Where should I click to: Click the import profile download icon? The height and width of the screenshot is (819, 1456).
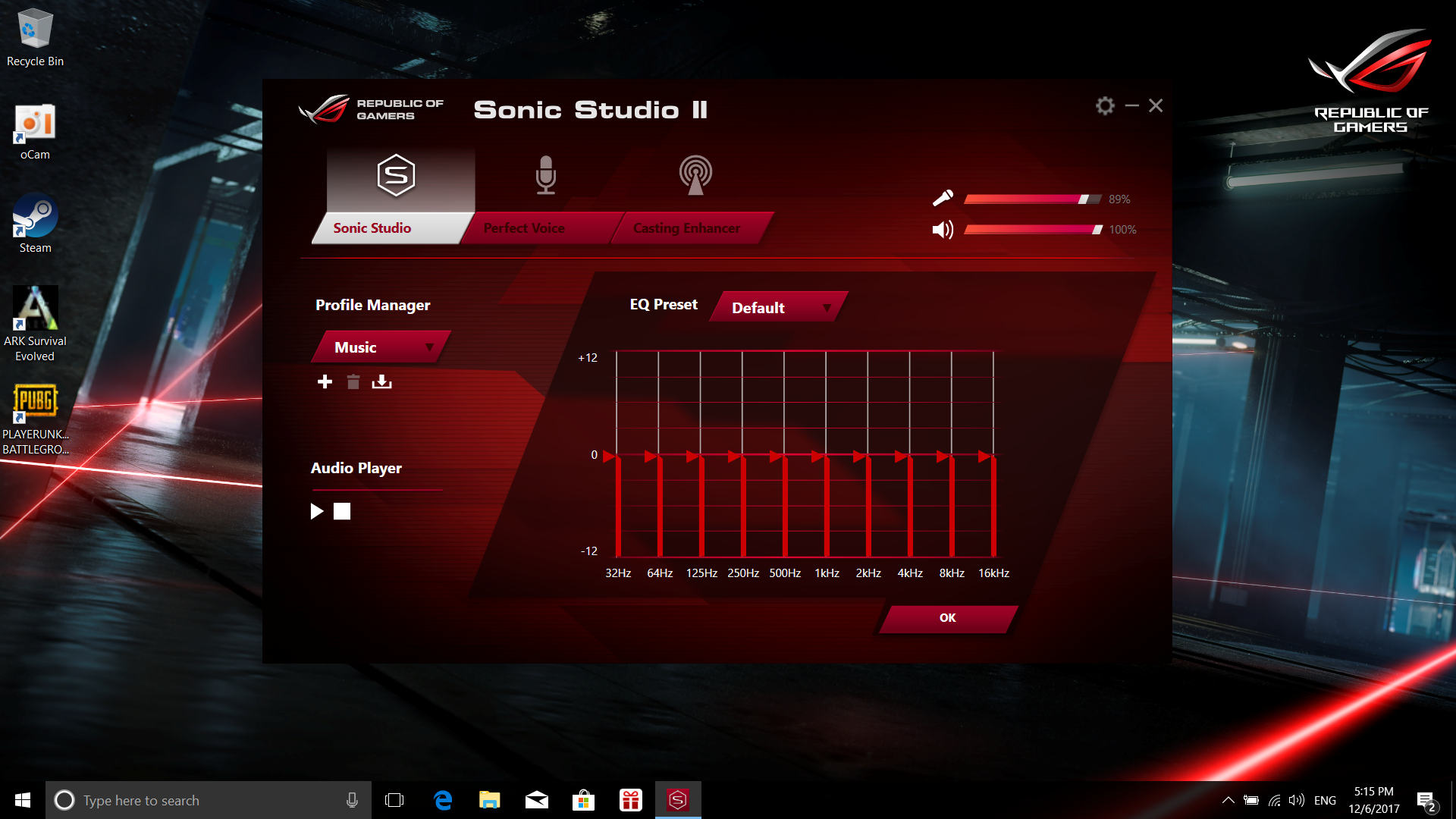[381, 381]
